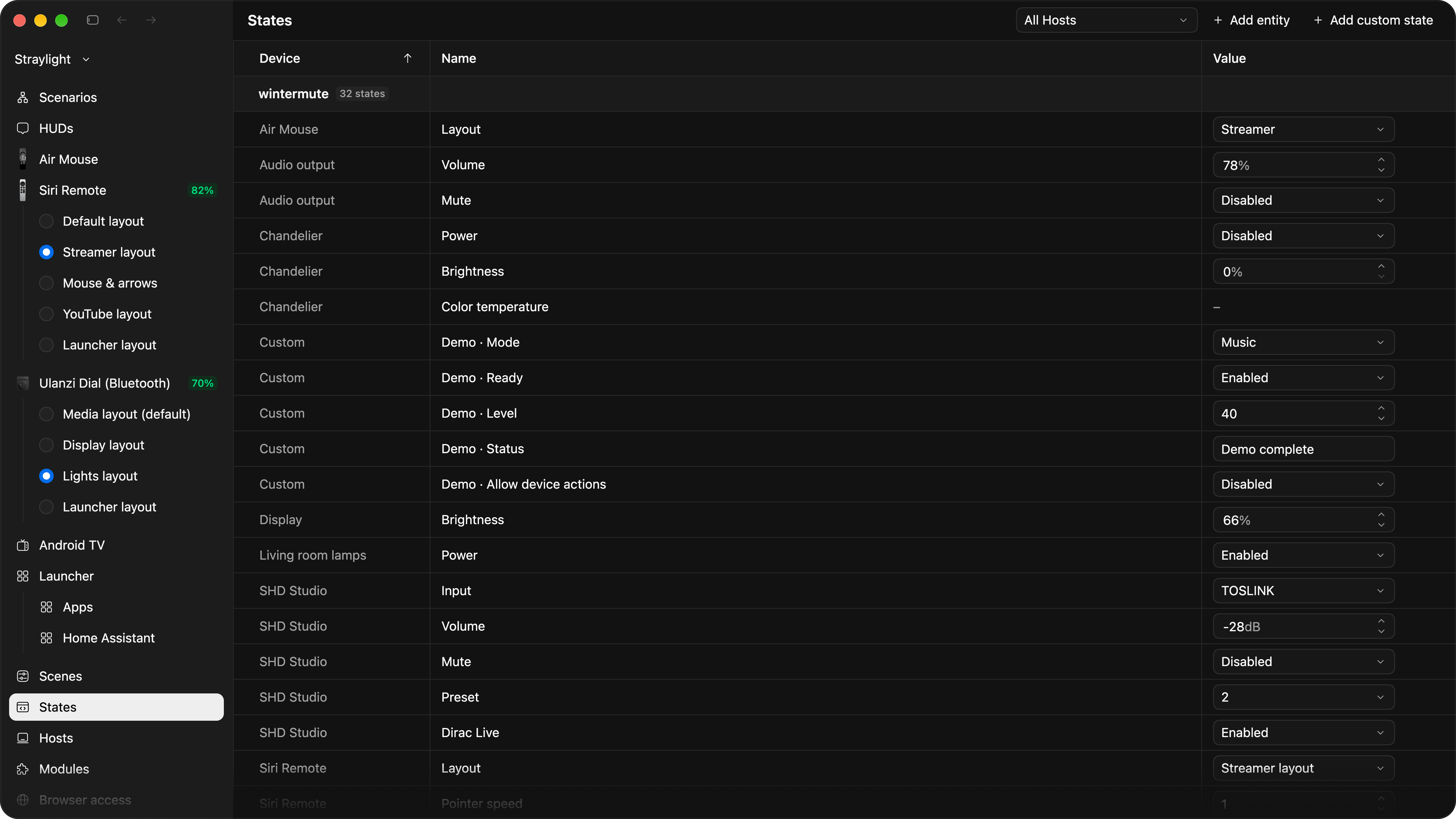1456x819 pixels.
Task: Open the Scenes sidebar item
Action: (x=116, y=676)
